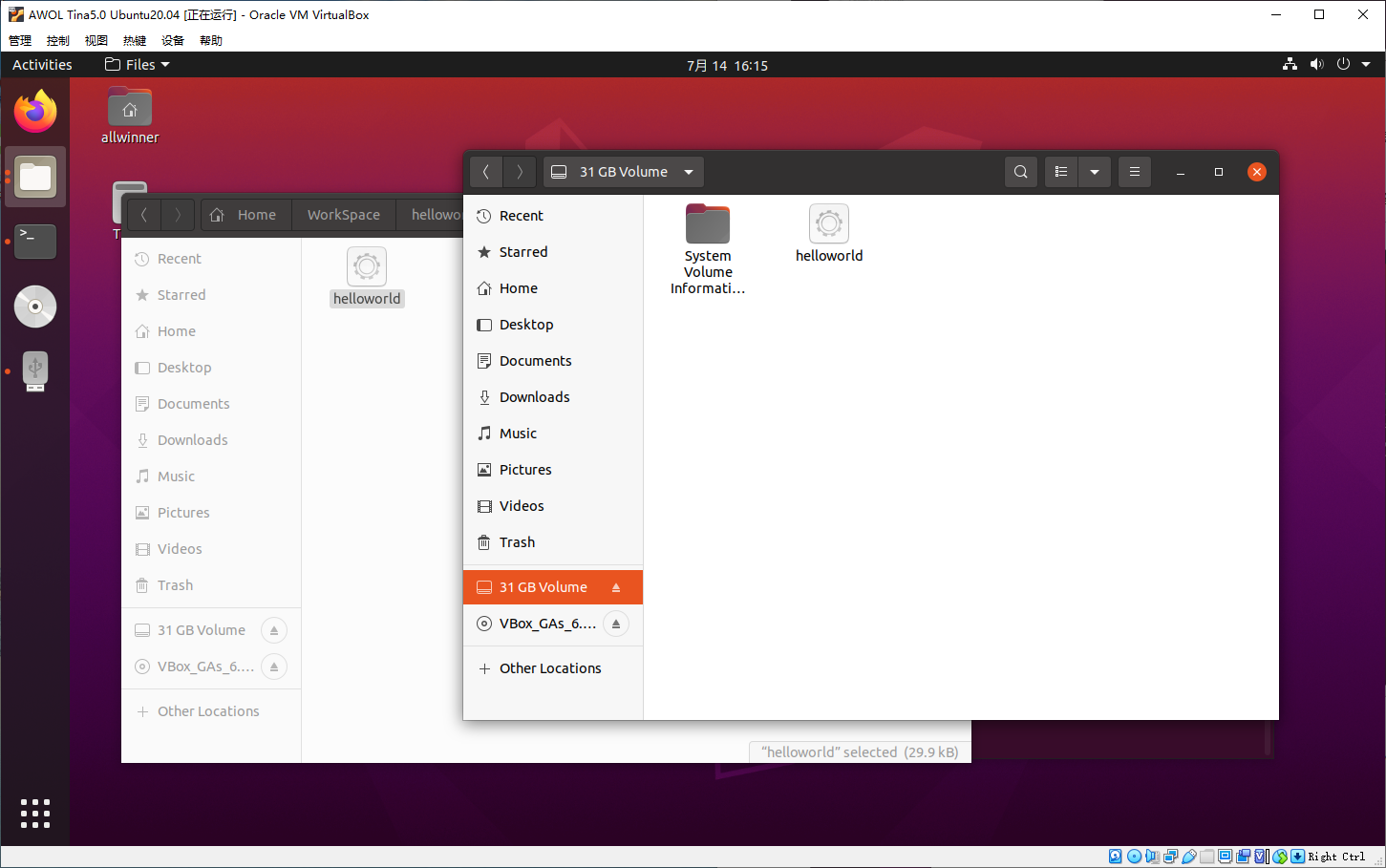Open Downloads from the sidebar
The height and width of the screenshot is (868, 1386).
tap(534, 396)
